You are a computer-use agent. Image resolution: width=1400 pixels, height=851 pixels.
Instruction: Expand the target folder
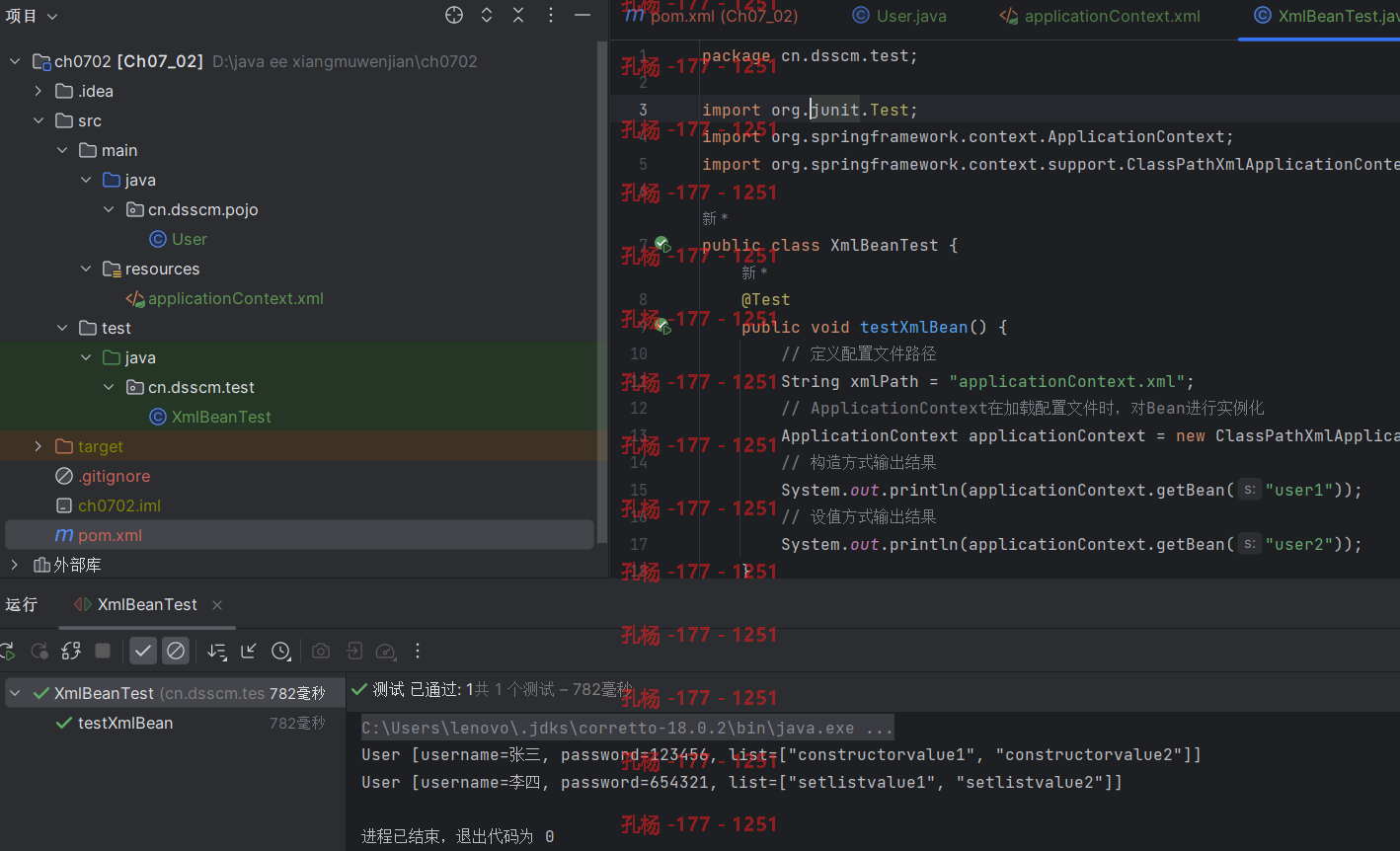pyautogui.click(x=39, y=446)
